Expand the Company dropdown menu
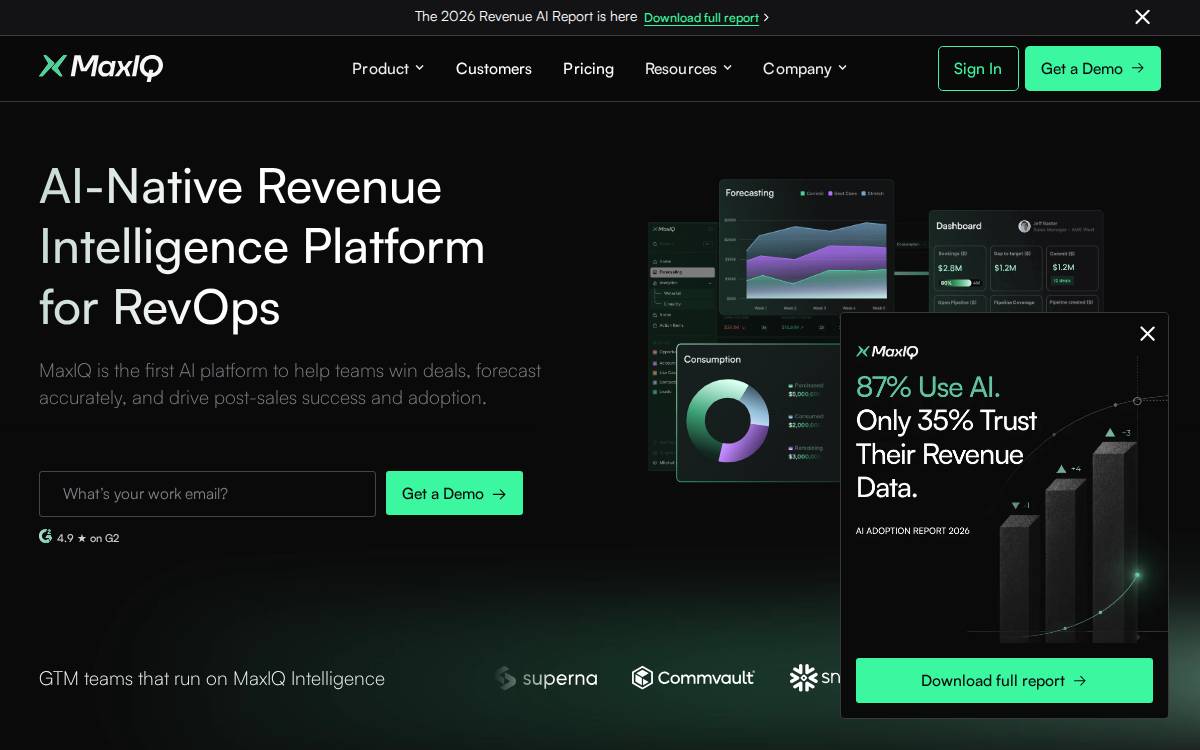Viewport: 1200px width, 750px height. (x=805, y=68)
